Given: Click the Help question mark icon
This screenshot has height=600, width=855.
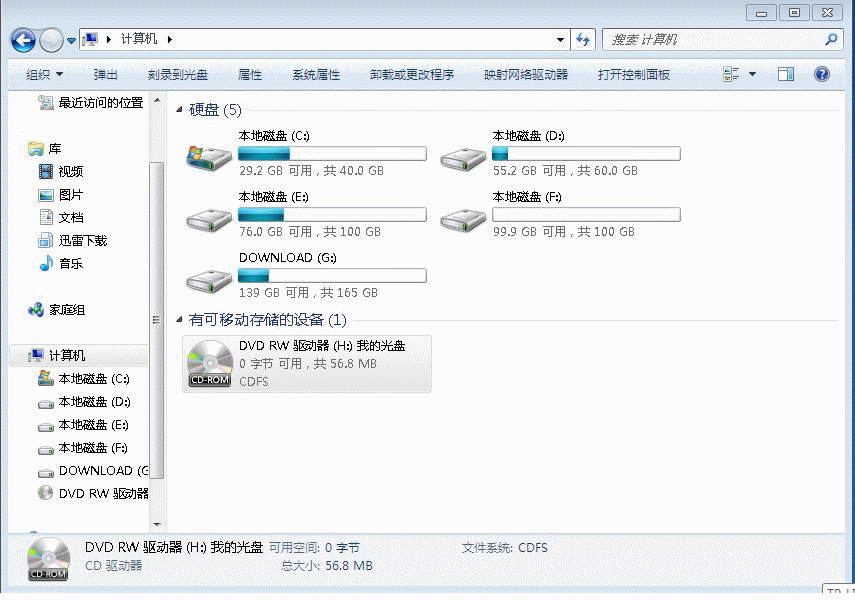Looking at the screenshot, I should coord(822,73).
